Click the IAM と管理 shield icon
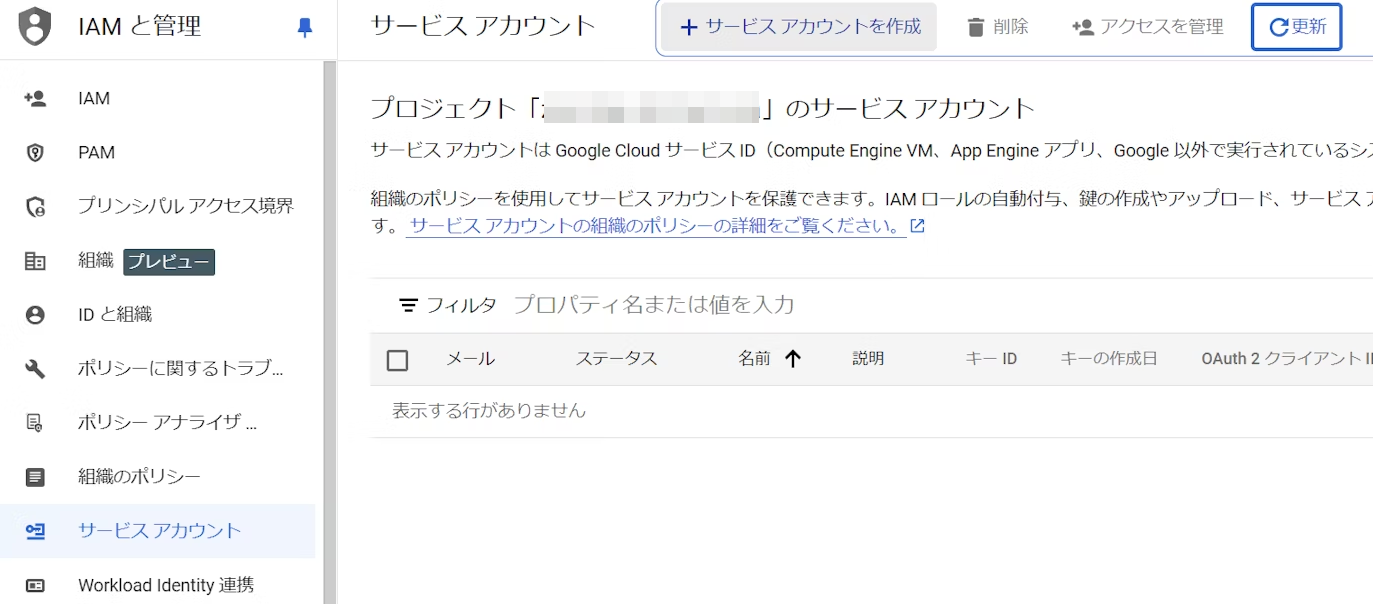Screen dimensions: 1373x604 click(x=35, y=27)
